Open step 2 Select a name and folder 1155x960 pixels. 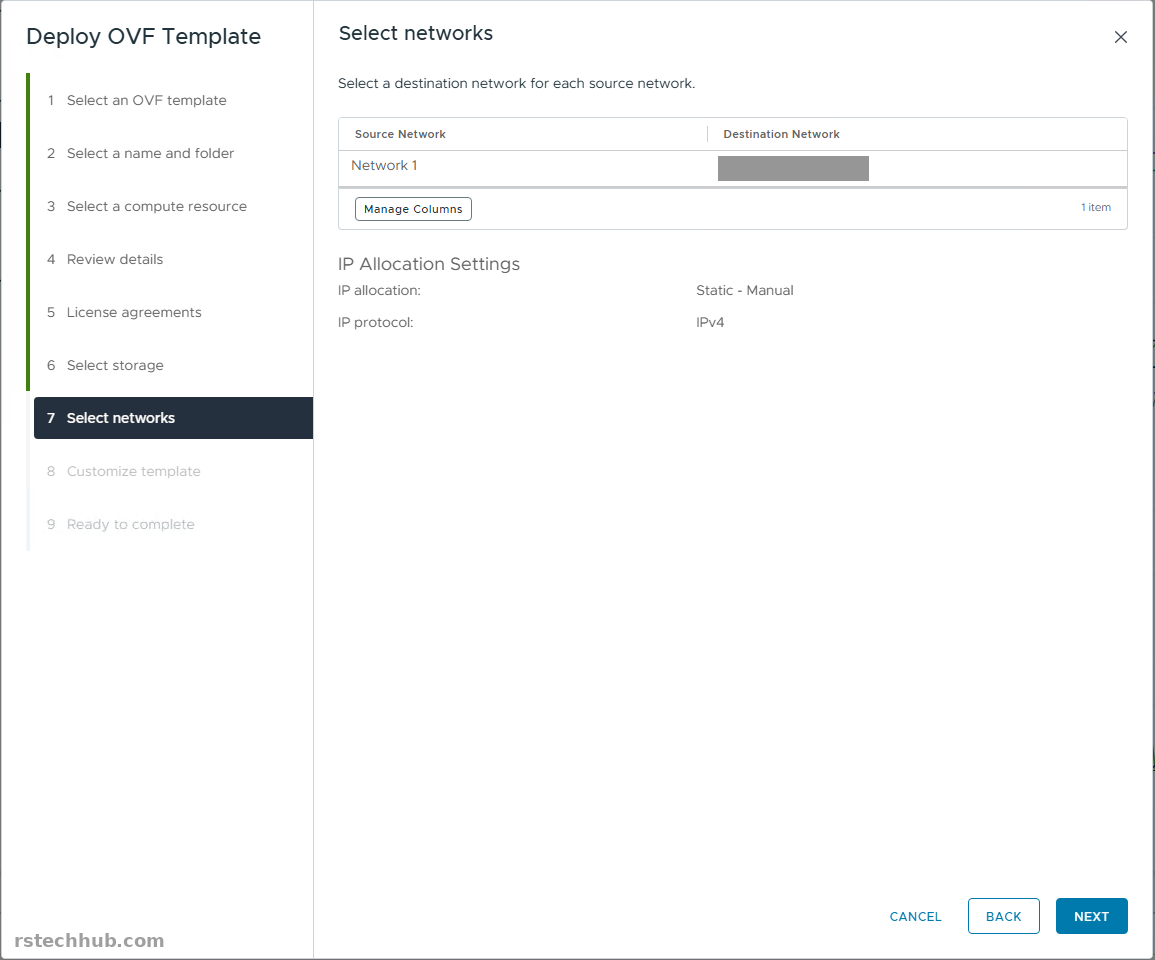pyautogui.click(x=140, y=153)
